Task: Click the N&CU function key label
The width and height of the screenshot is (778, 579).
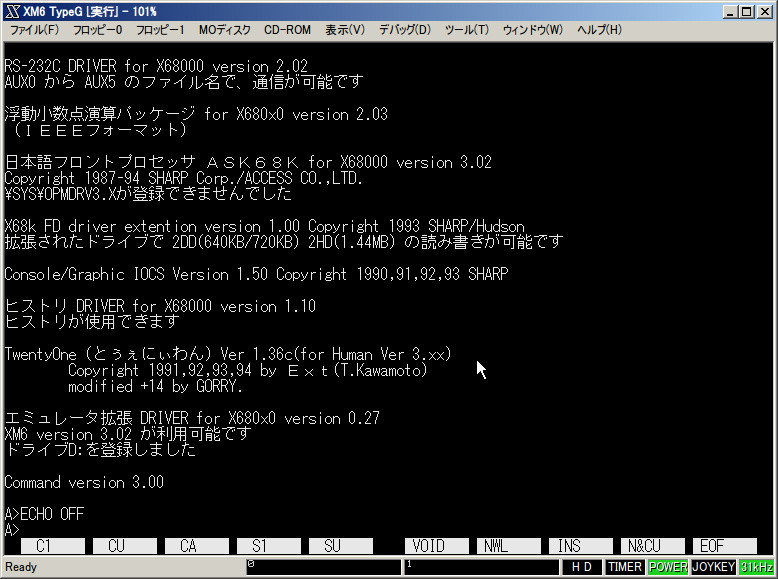Action: (652, 546)
